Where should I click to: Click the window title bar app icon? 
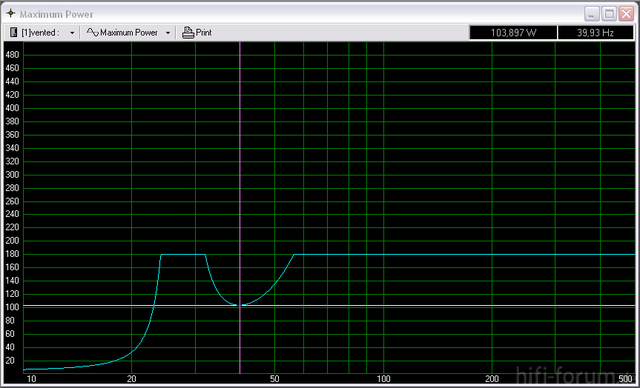point(11,13)
